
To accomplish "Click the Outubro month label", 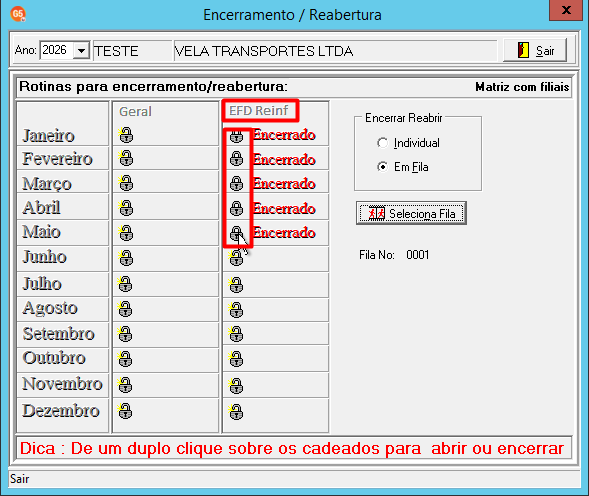I will click(54, 358).
